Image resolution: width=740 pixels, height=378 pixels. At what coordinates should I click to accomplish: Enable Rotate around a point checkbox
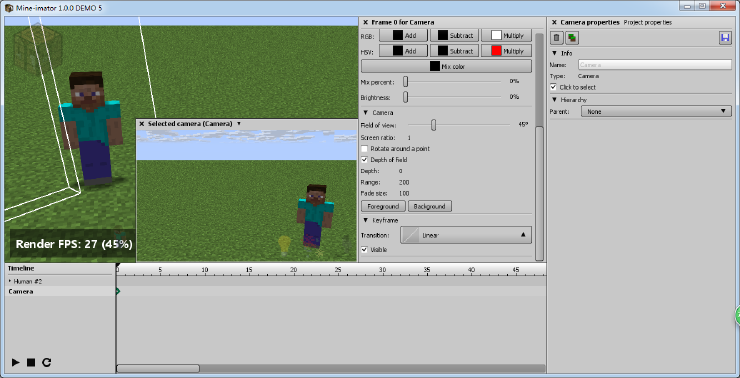point(364,149)
